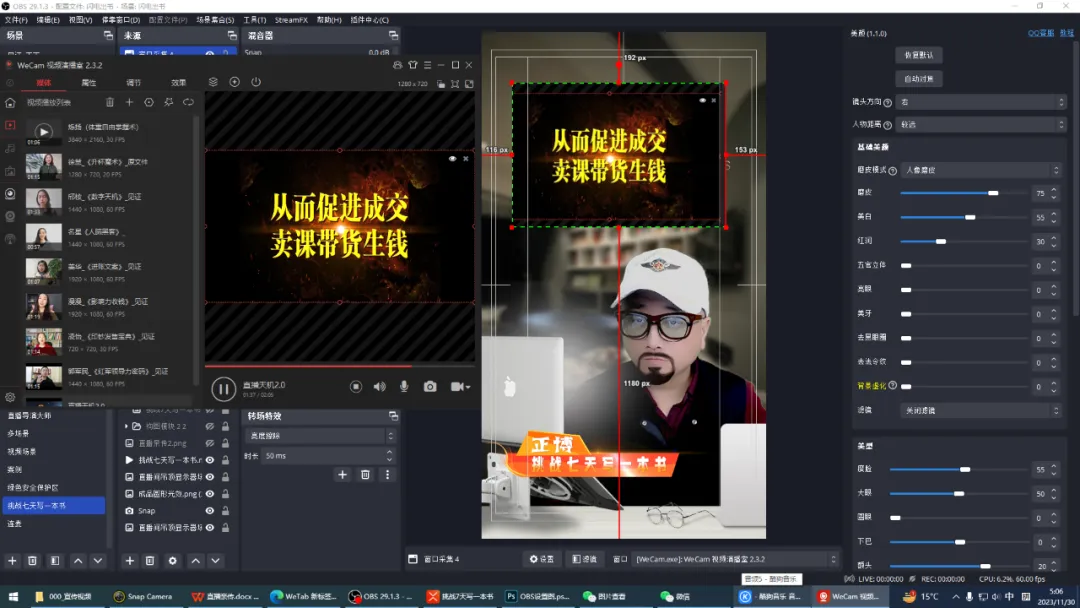
Task: Select the layers icon in WeCam toolbar
Action: tap(213, 82)
